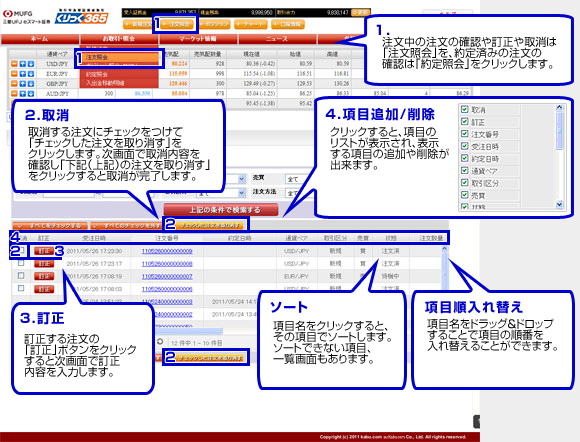Click scroll-down arrow in column list panel
The height and width of the screenshot is (442, 580).
point(559,205)
